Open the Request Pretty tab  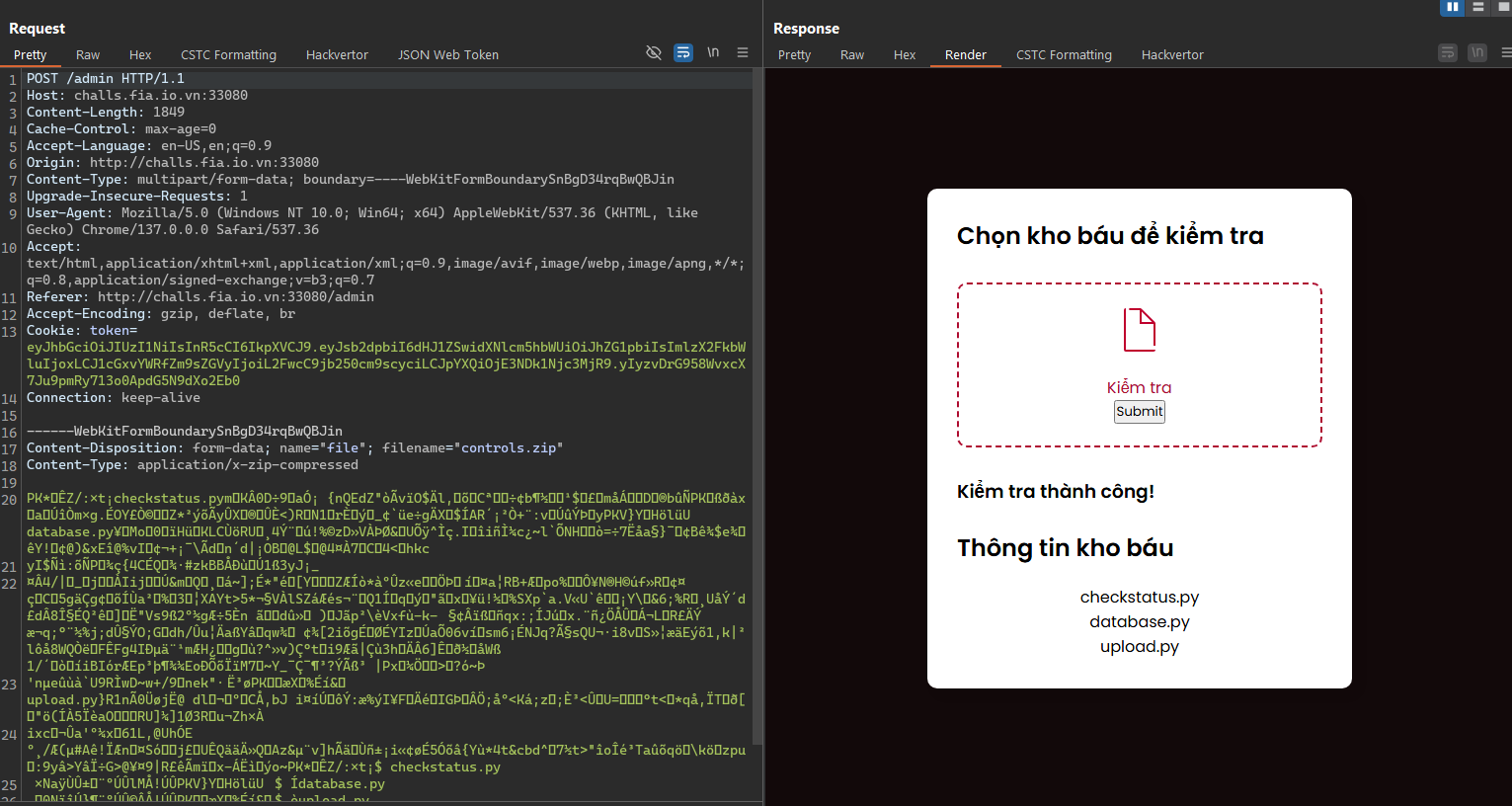(x=31, y=54)
